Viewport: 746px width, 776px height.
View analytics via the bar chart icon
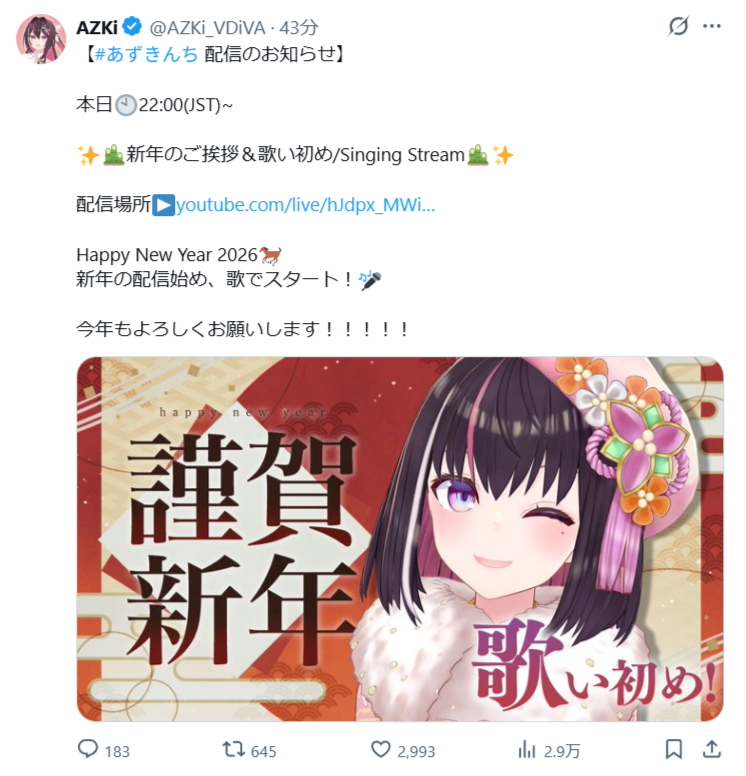[527, 749]
